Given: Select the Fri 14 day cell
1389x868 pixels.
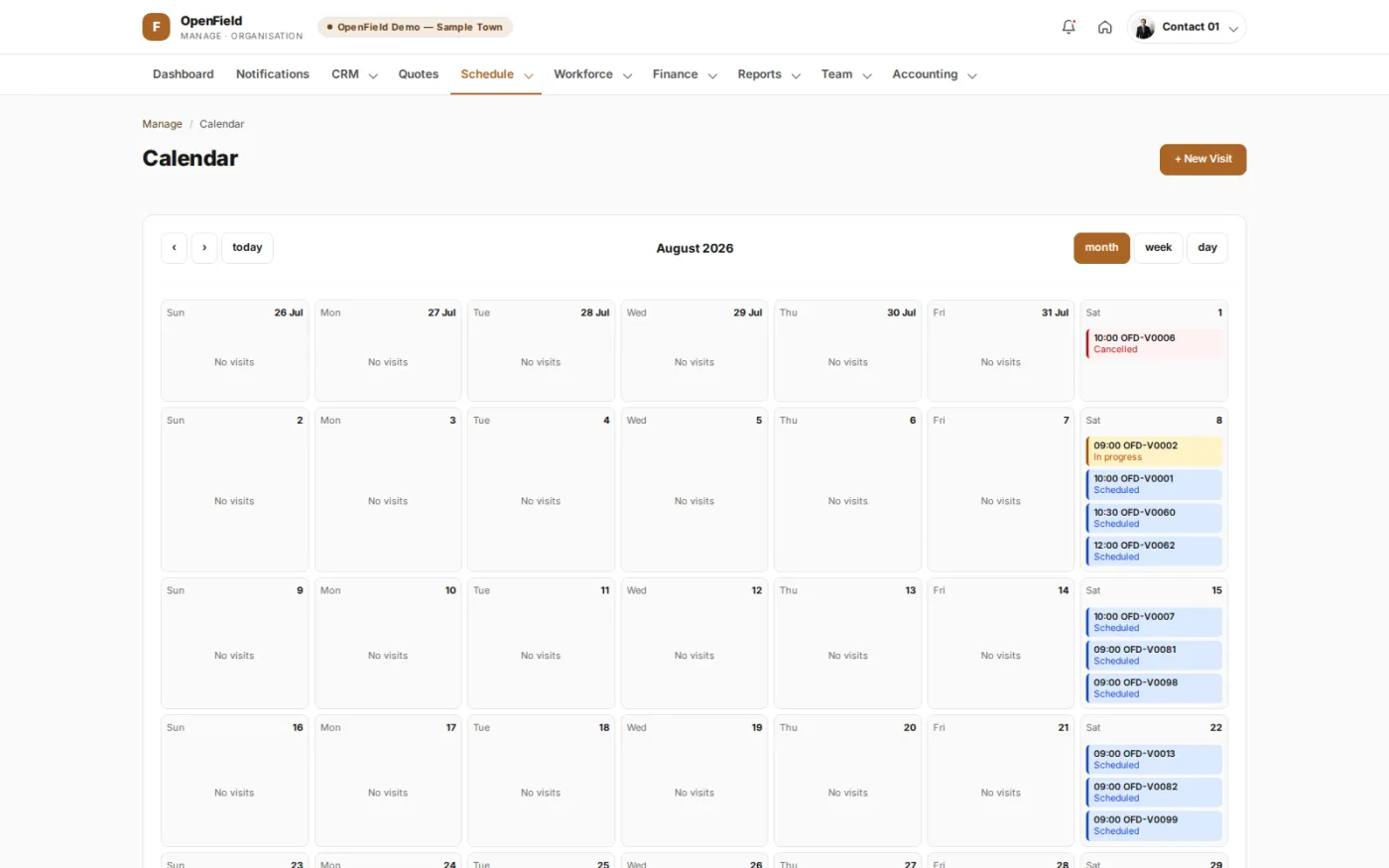Looking at the screenshot, I should [1001, 644].
